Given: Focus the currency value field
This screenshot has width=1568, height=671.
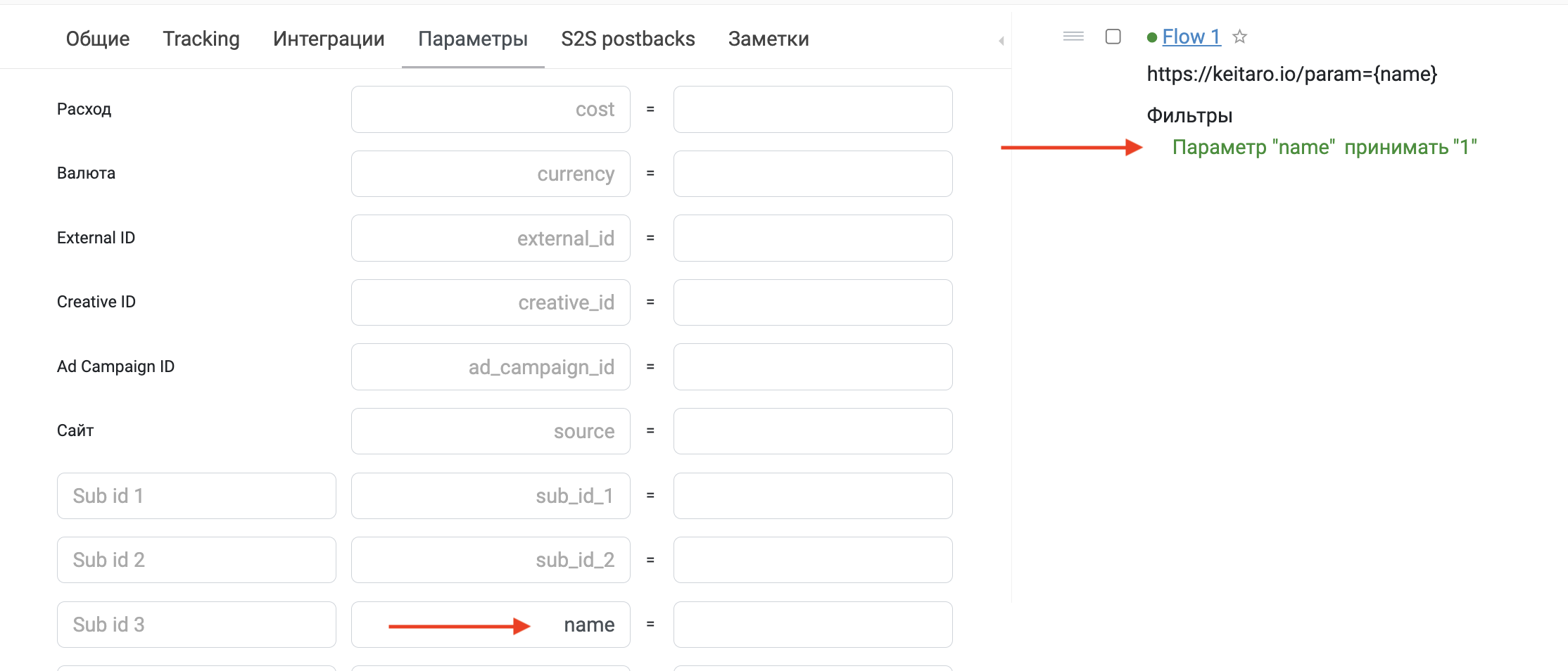Looking at the screenshot, I should [813, 174].
